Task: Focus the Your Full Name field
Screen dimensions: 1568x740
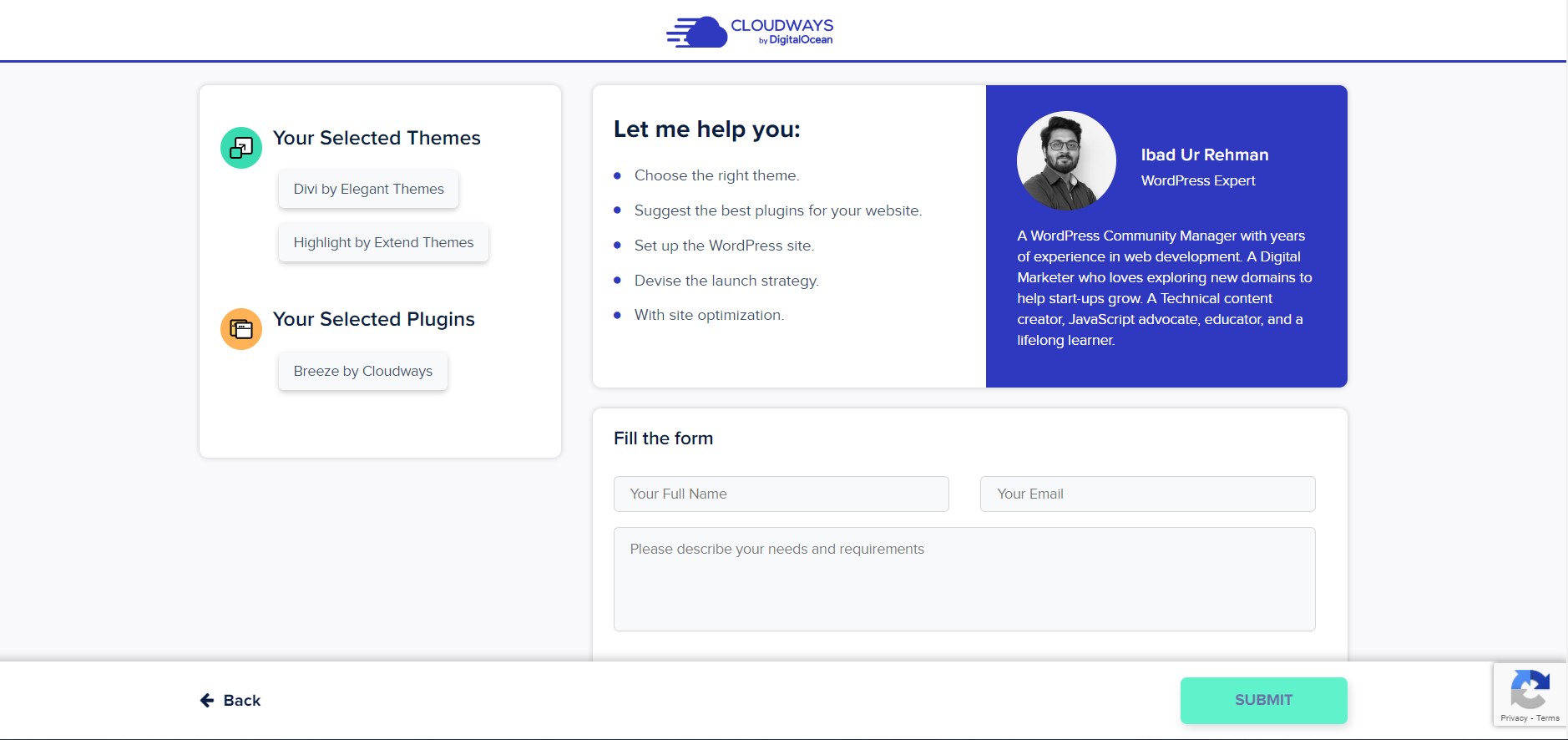Action: [781, 494]
